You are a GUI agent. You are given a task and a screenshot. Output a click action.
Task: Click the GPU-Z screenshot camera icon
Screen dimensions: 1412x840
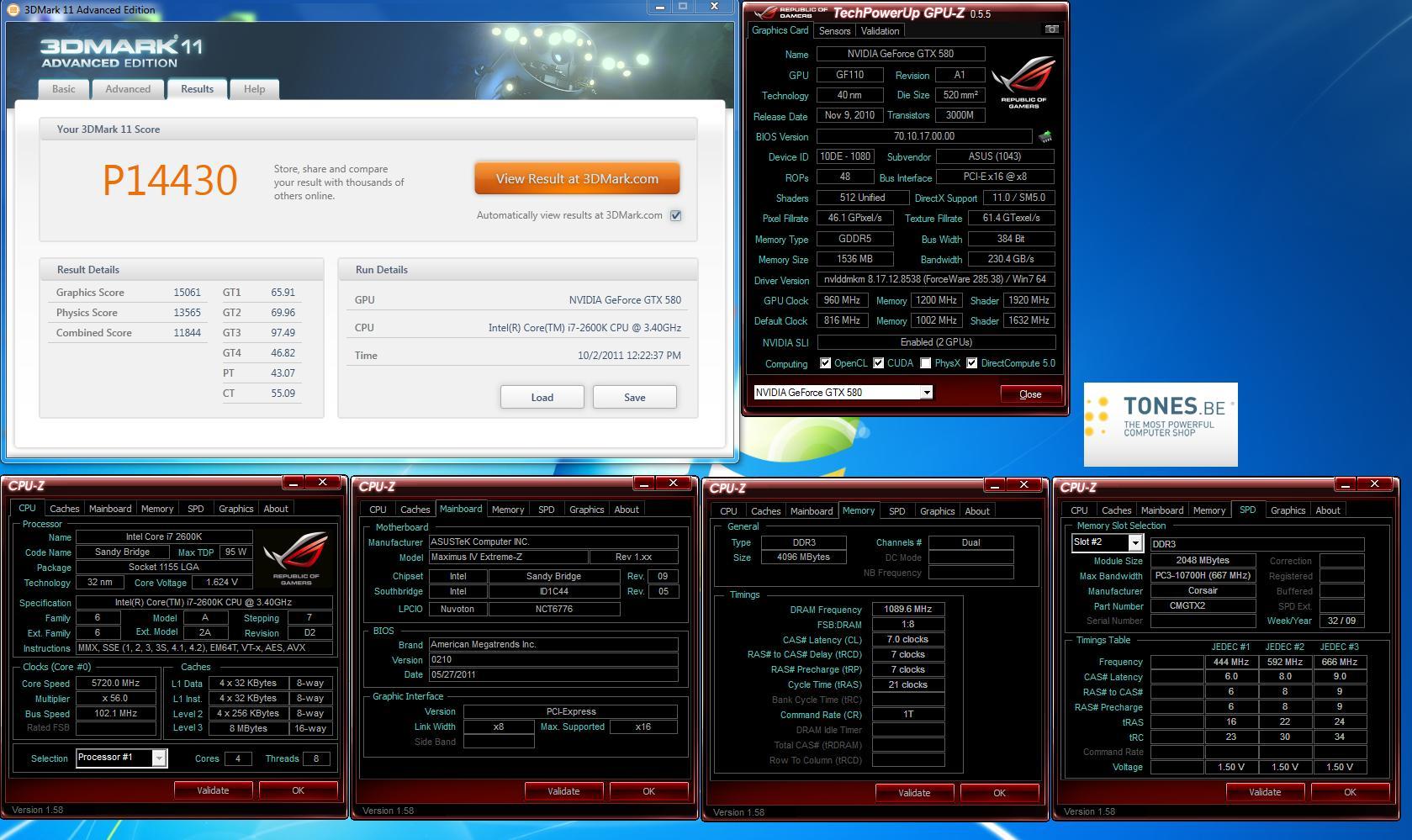pos(1051,29)
